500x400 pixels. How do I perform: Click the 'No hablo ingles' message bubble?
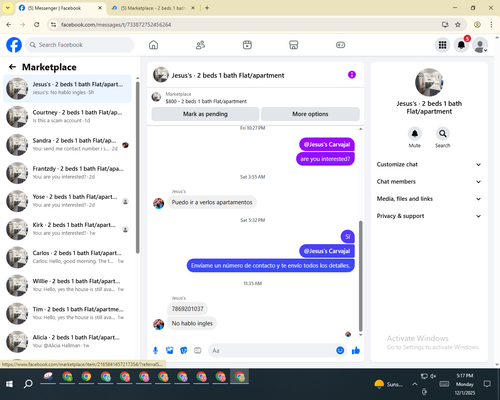coord(192,323)
